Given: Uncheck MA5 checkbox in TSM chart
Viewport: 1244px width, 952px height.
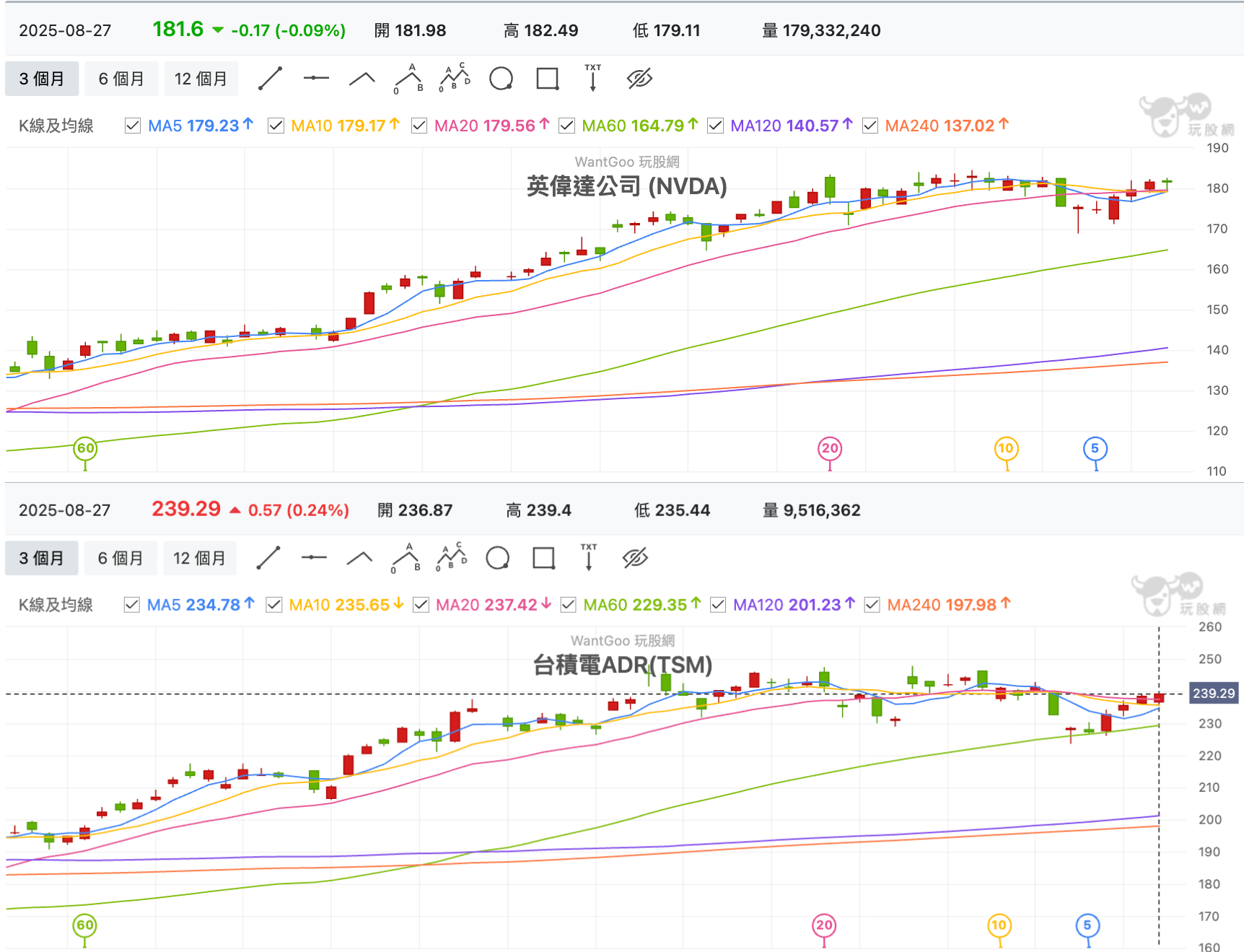Looking at the screenshot, I should [131, 605].
